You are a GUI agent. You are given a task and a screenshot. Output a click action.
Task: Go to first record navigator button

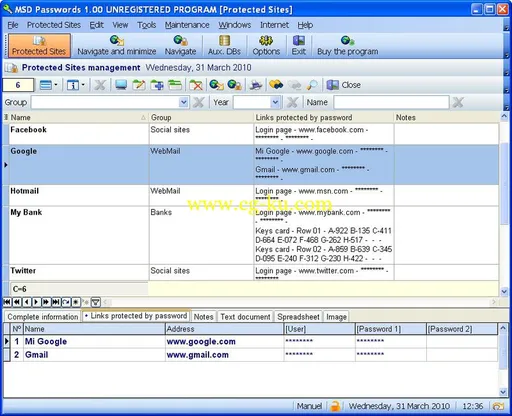point(7,302)
